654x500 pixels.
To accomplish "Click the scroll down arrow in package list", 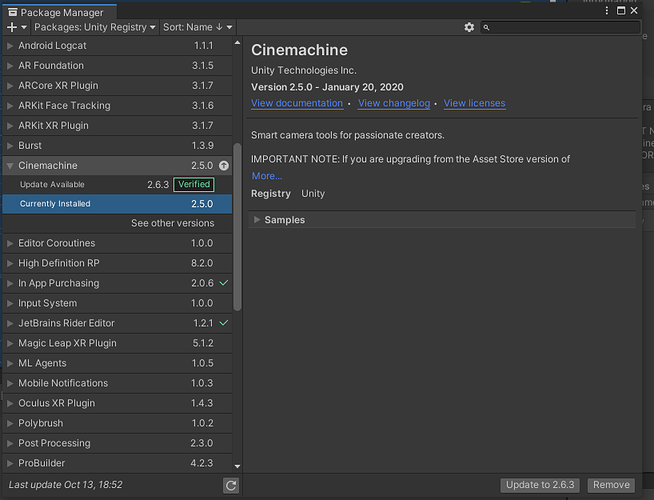I will point(237,466).
